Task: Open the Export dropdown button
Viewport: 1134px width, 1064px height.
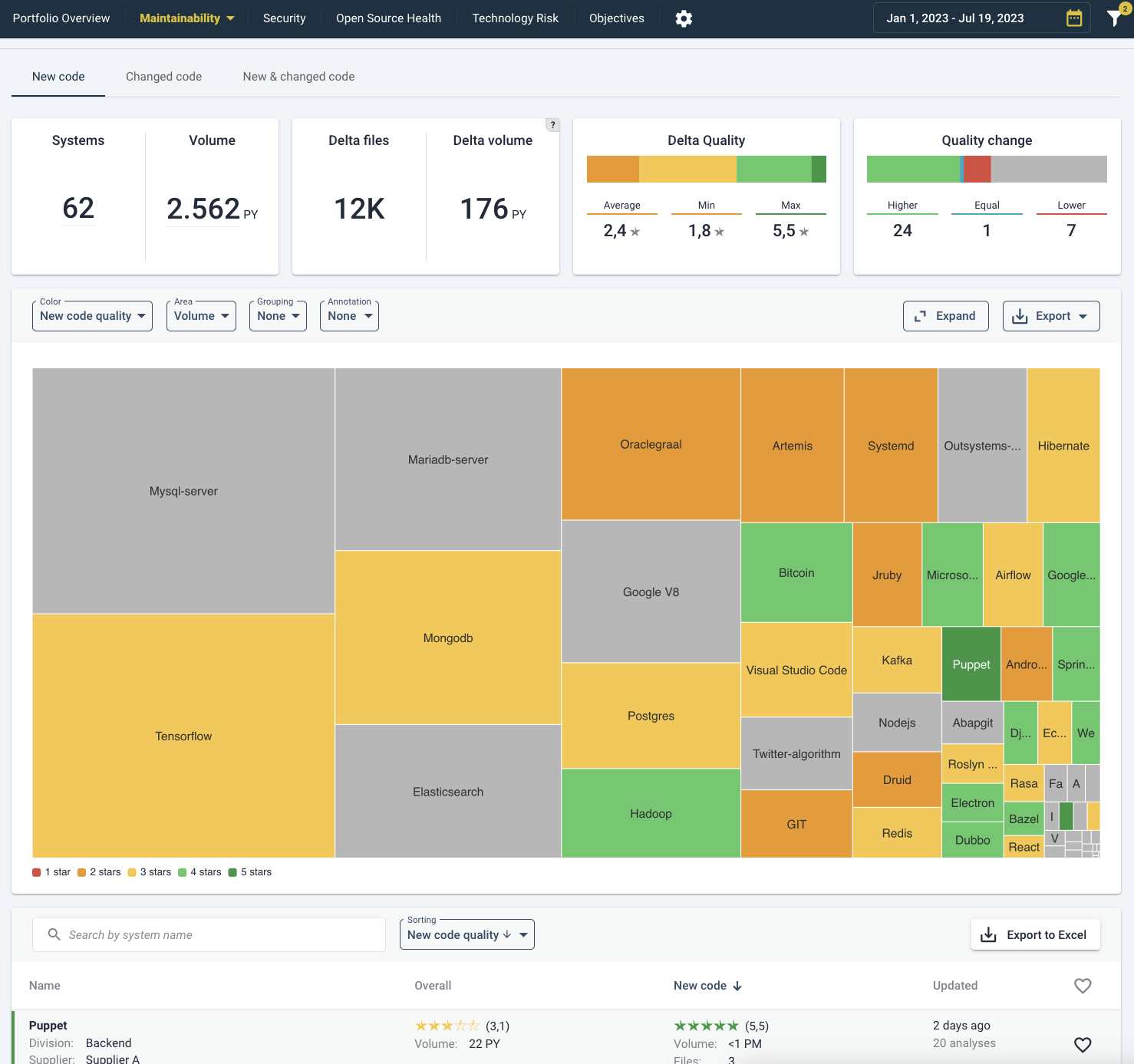Action: 1051,316
